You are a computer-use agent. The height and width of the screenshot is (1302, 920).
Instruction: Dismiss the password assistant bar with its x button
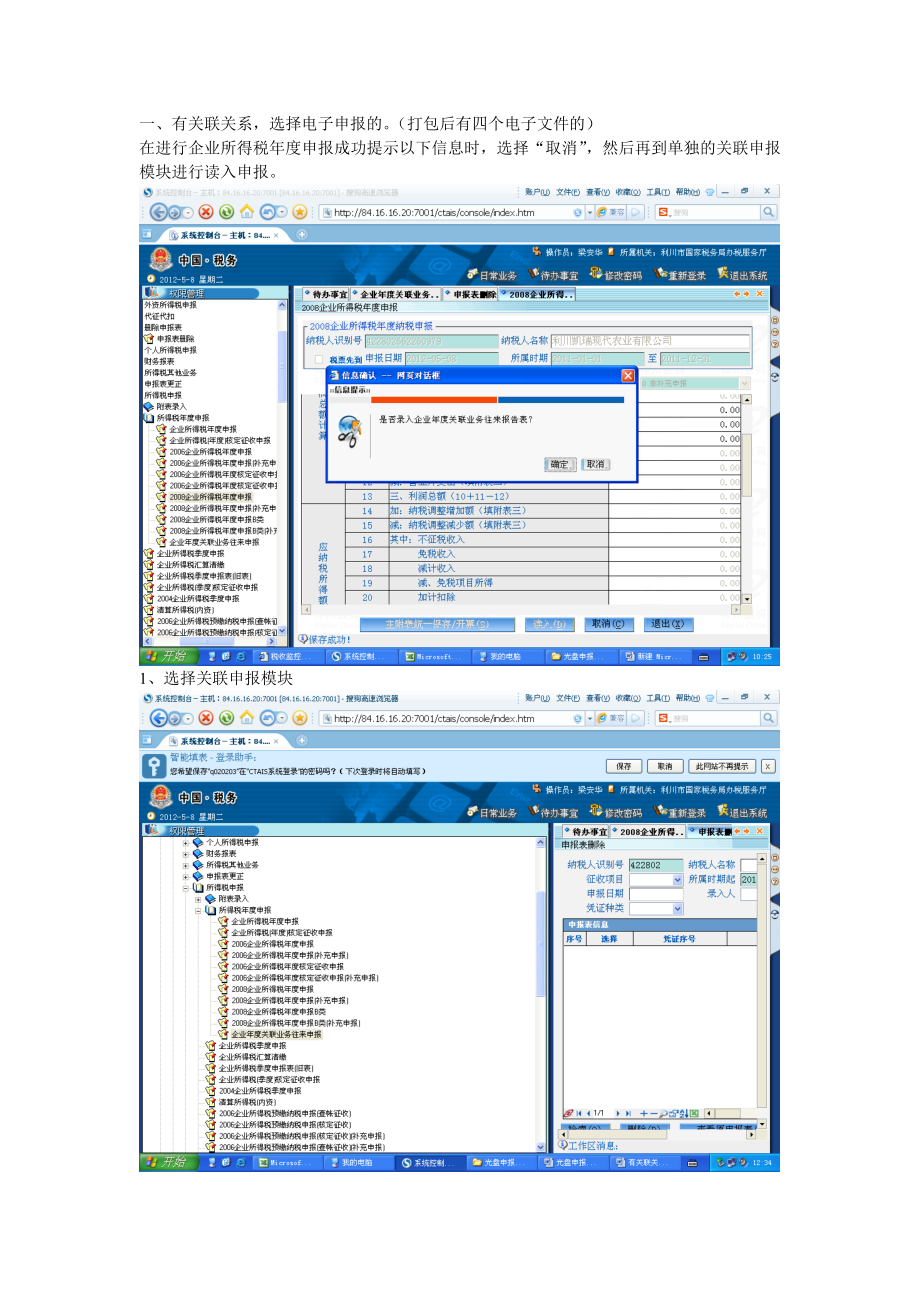pos(767,766)
